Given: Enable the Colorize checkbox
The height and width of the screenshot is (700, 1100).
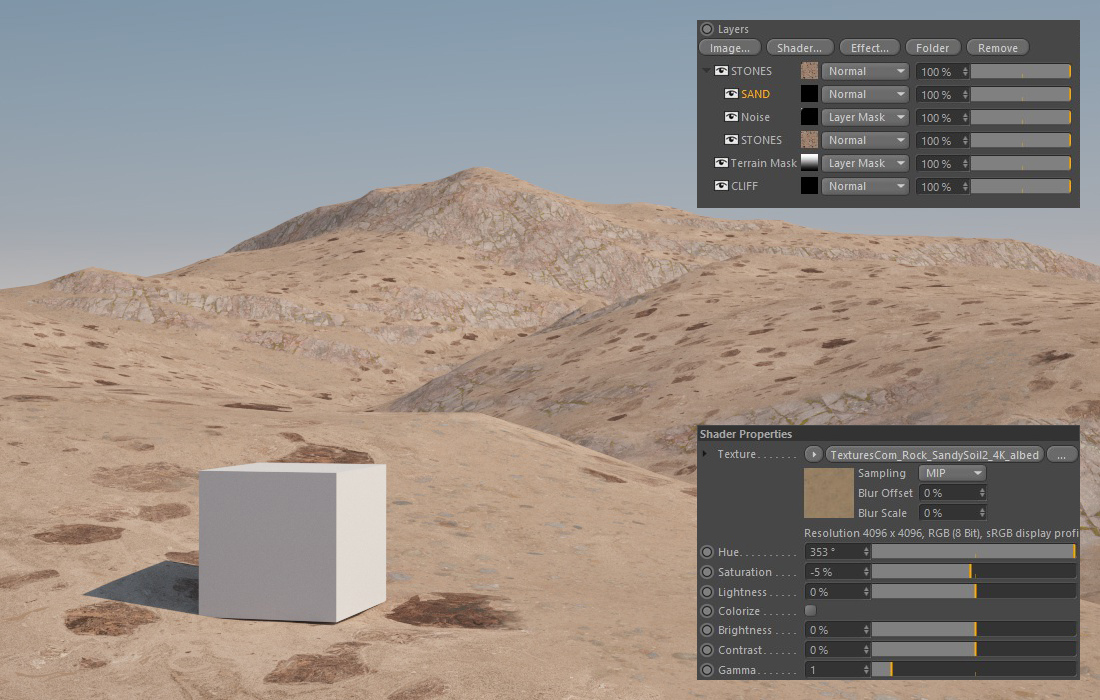Looking at the screenshot, I should [810, 611].
